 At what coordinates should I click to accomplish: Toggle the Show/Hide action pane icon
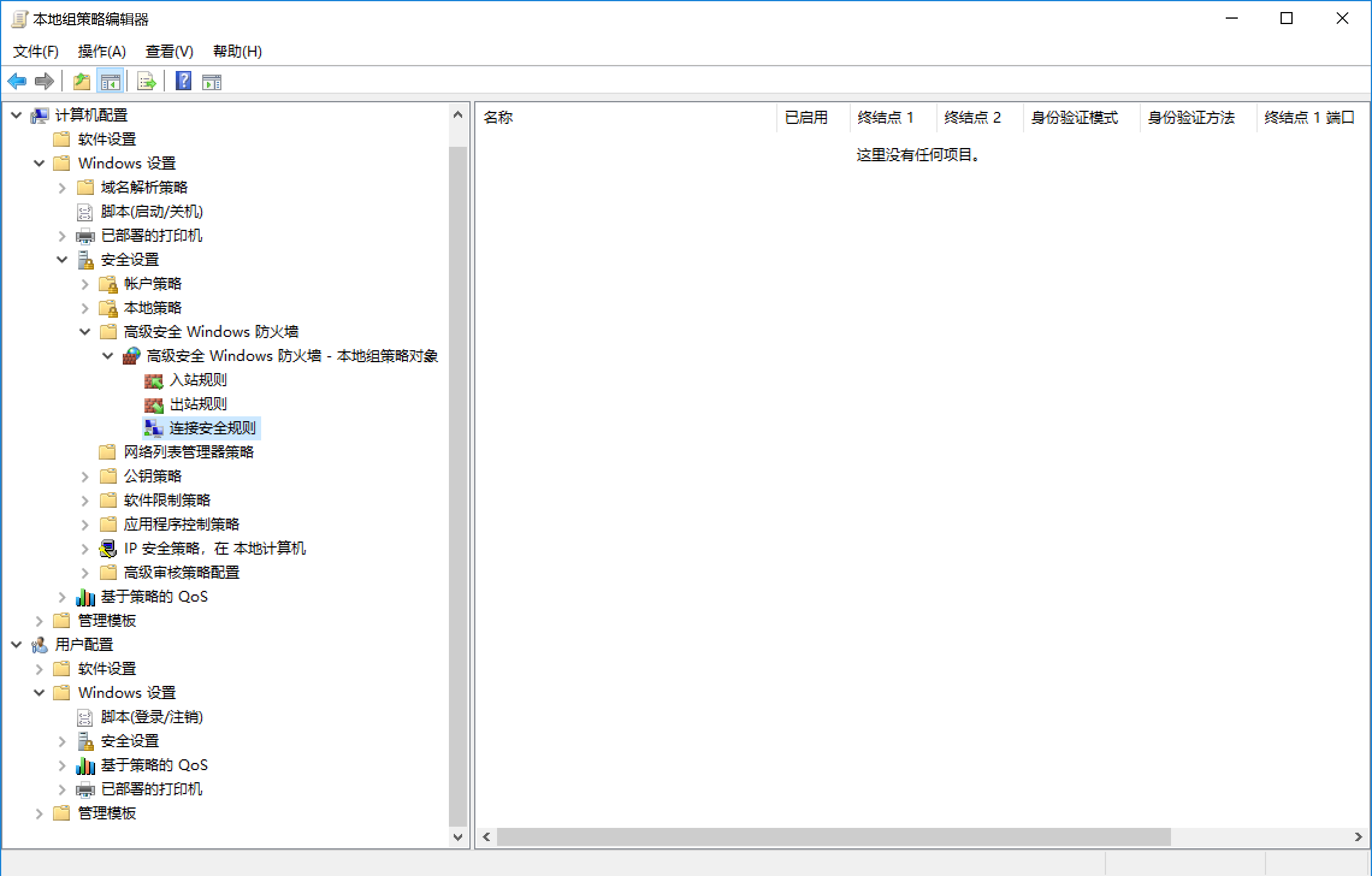coord(212,81)
